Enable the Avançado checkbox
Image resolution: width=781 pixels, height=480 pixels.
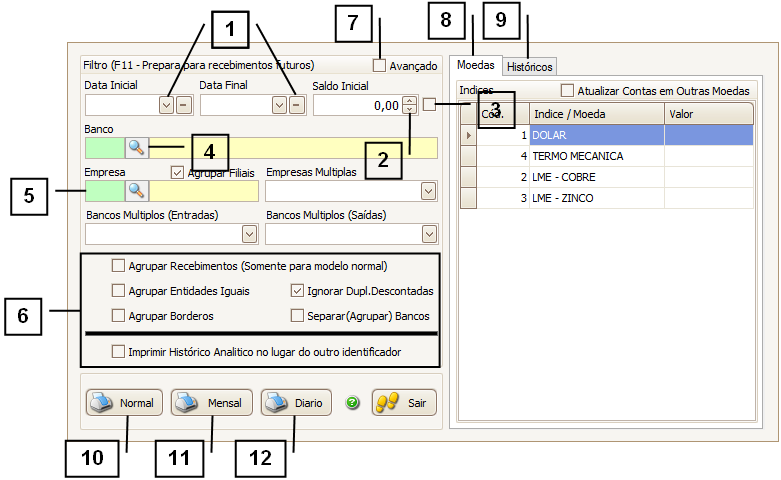379,66
